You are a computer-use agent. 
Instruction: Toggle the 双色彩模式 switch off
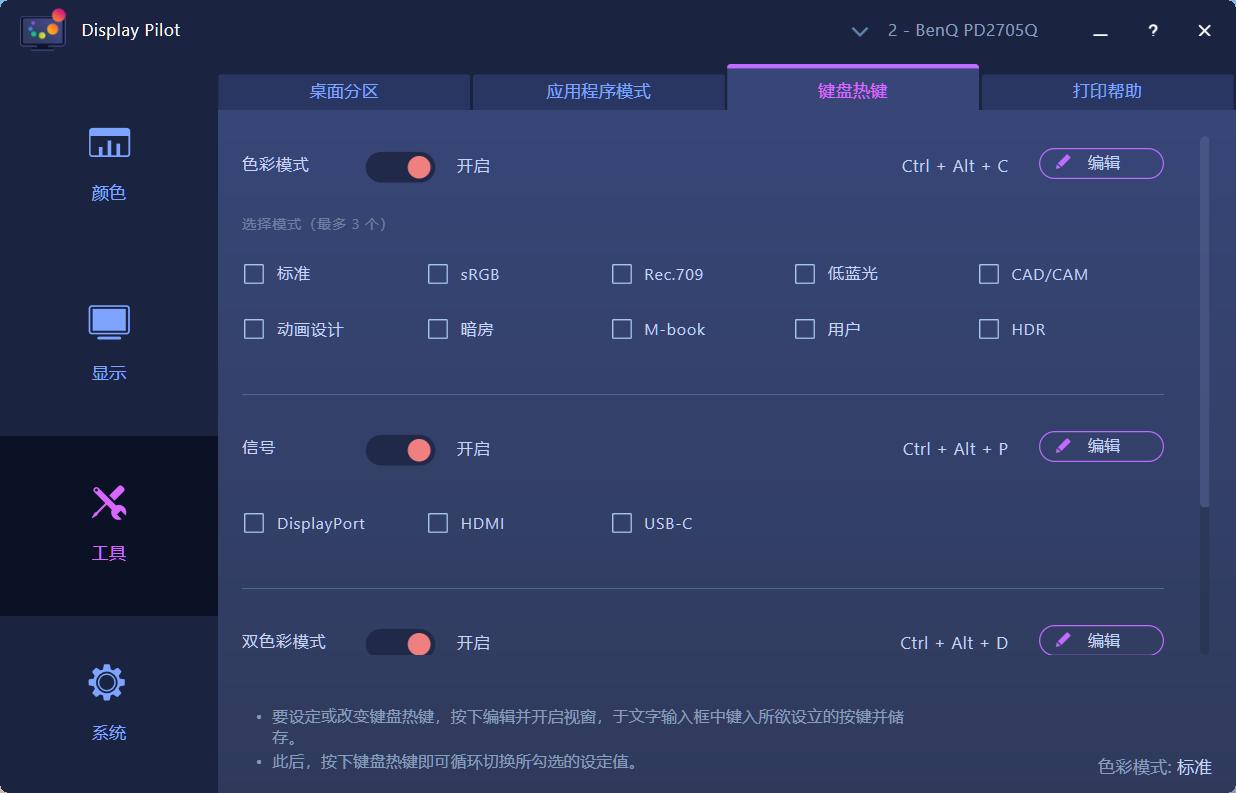[x=400, y=643]
